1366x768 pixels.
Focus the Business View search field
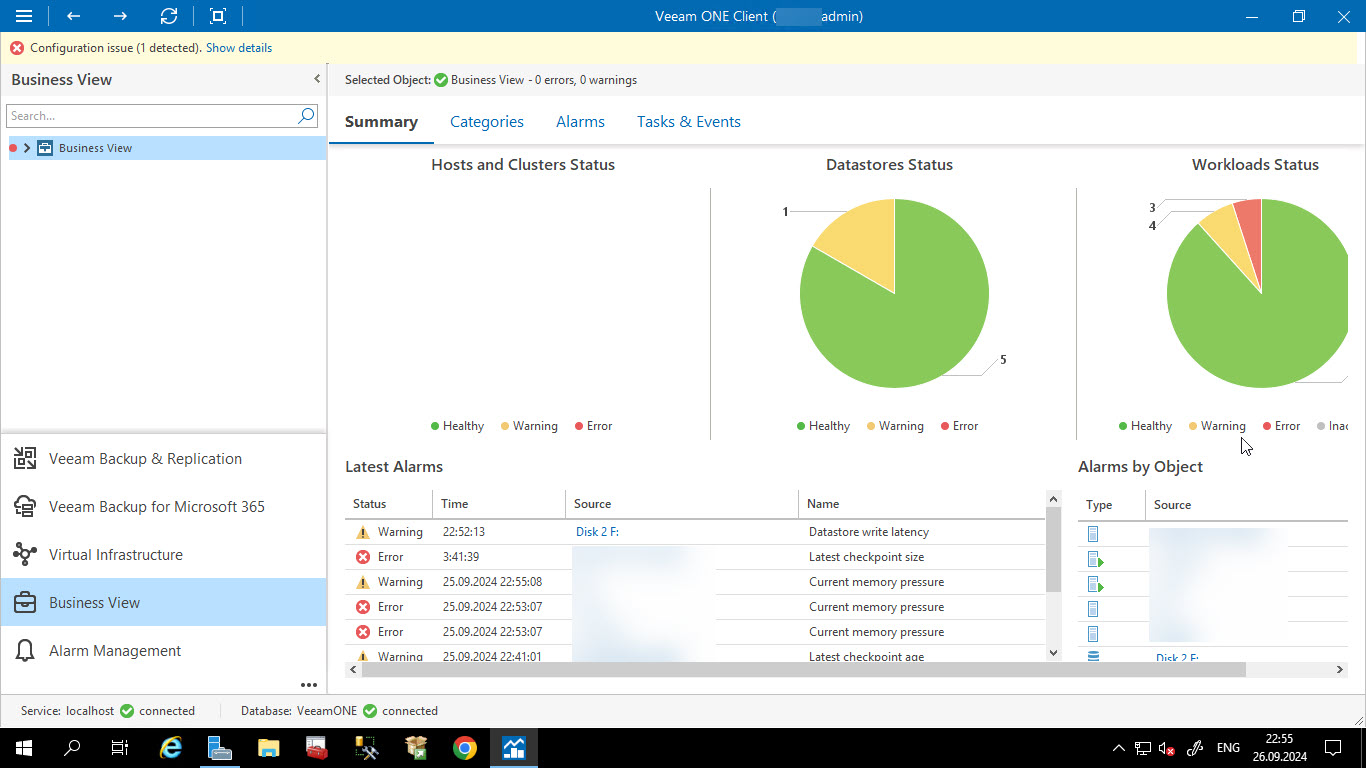153,116
